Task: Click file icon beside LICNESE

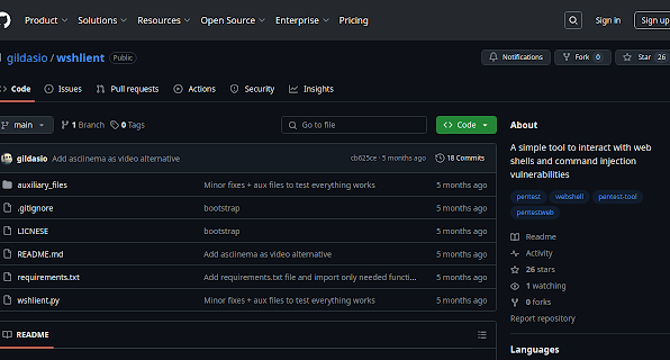Action: [7, 231]
